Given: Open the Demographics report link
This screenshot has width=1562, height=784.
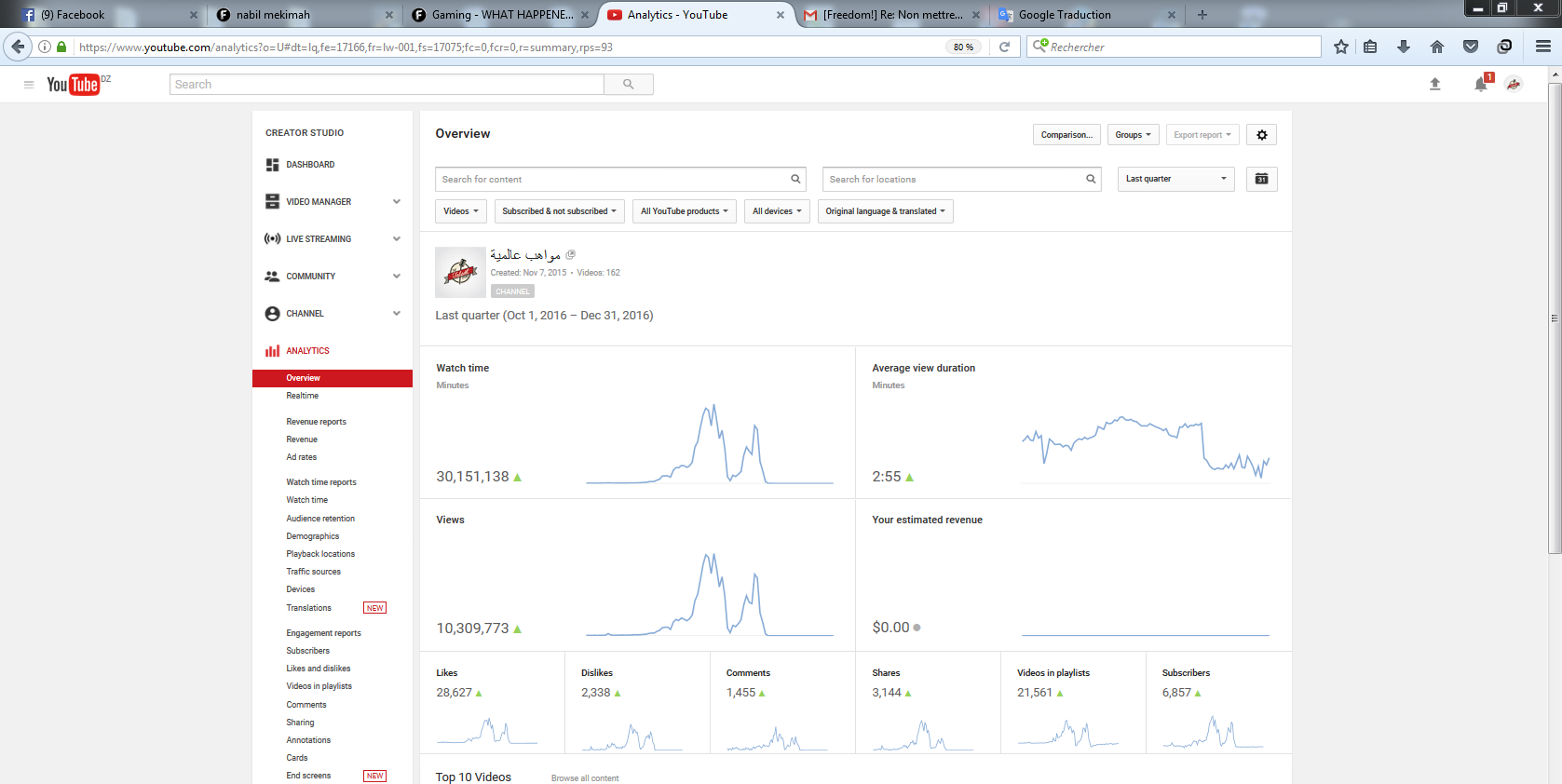Looking at the screenshot, I should 312,536.
